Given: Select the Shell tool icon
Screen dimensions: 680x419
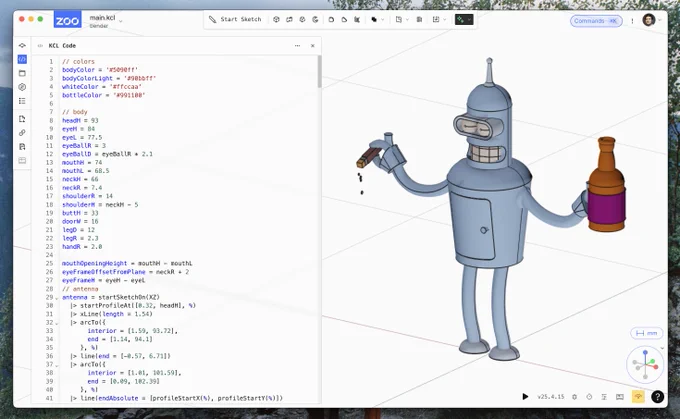Looking at the screenshot, I should pos(357,20).
